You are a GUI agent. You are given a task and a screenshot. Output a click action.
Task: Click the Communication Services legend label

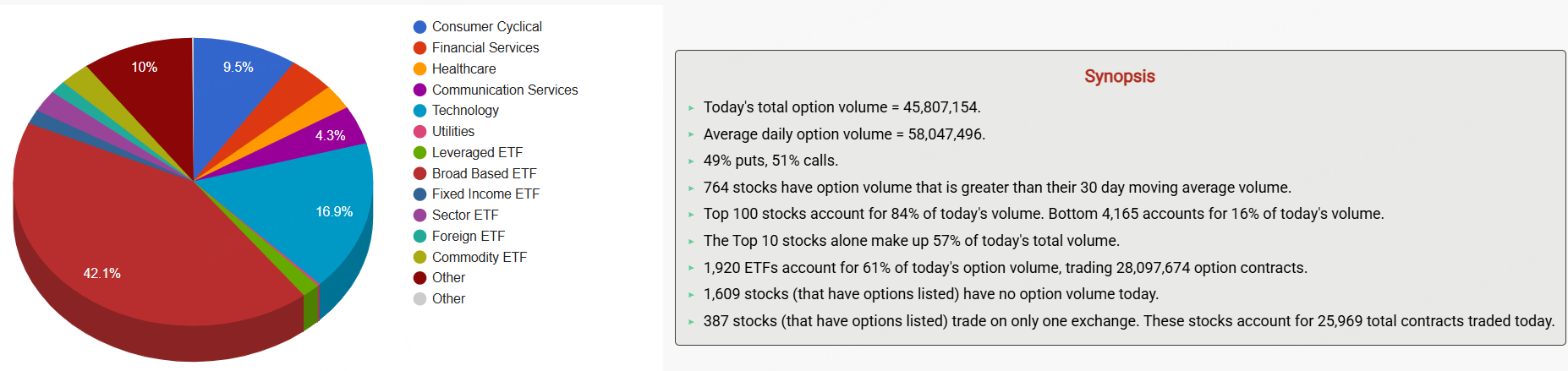505,90
